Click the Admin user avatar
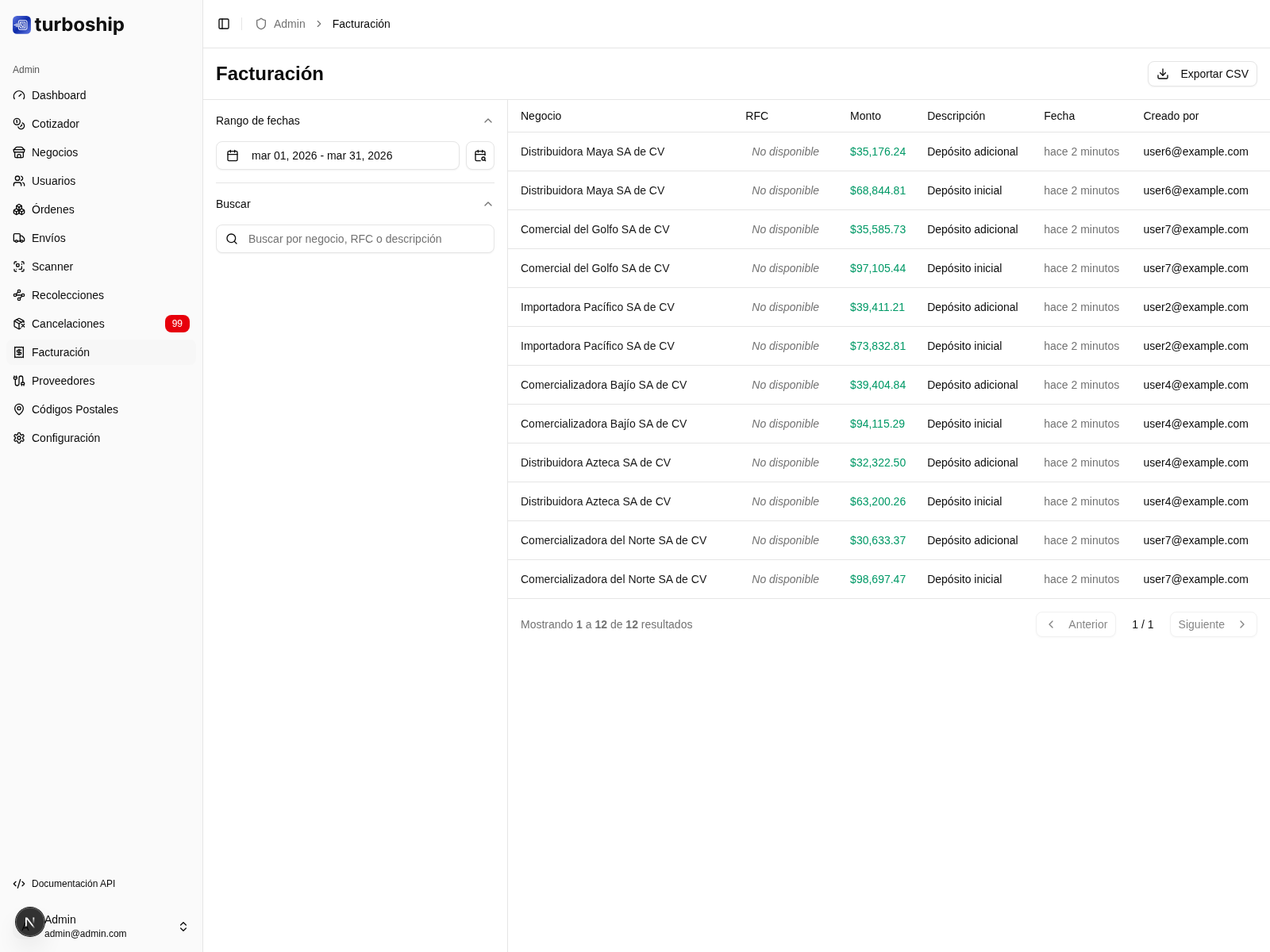 29,922
